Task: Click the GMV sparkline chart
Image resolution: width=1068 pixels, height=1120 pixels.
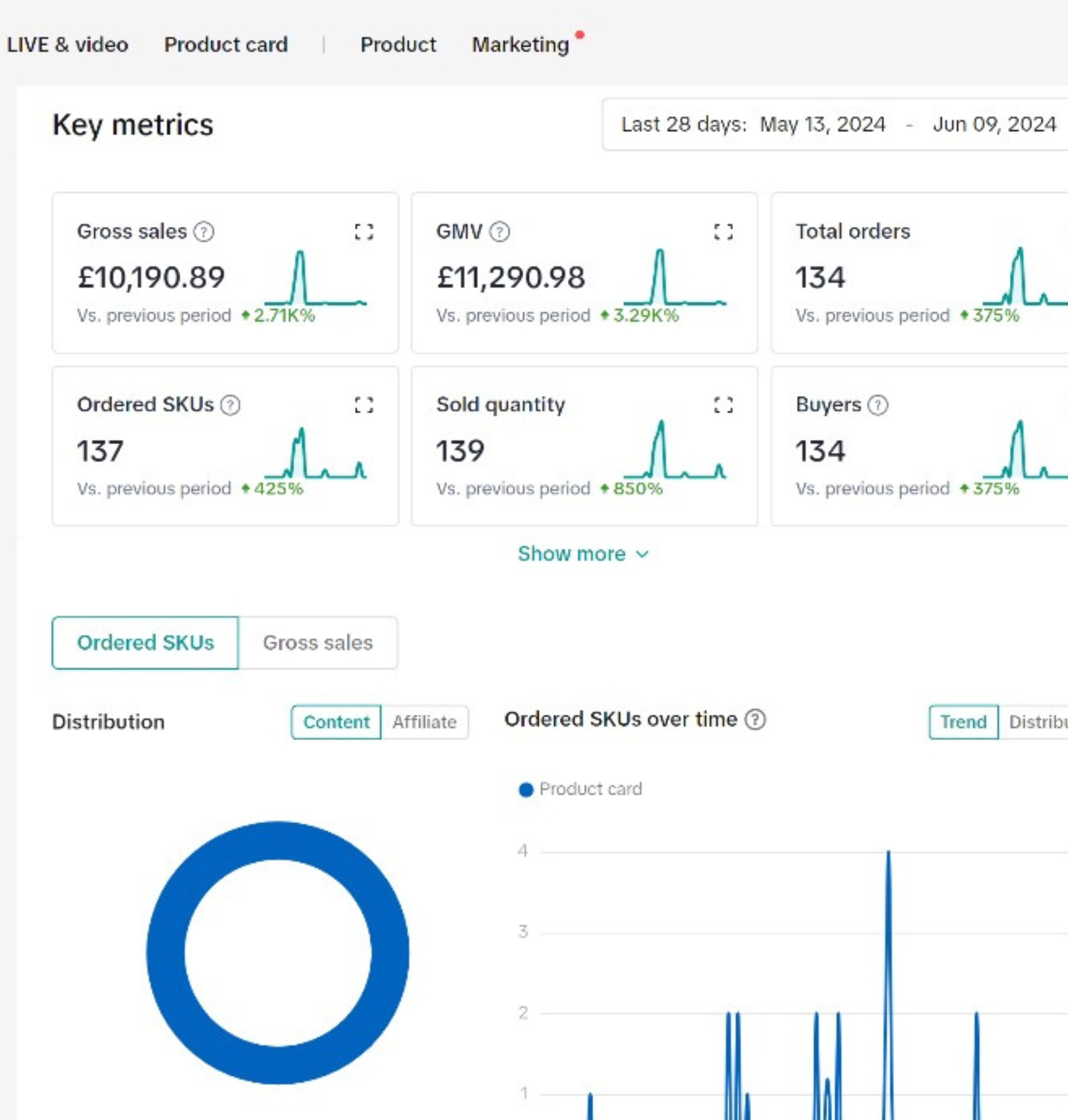Action: click(x=675, y=277)
